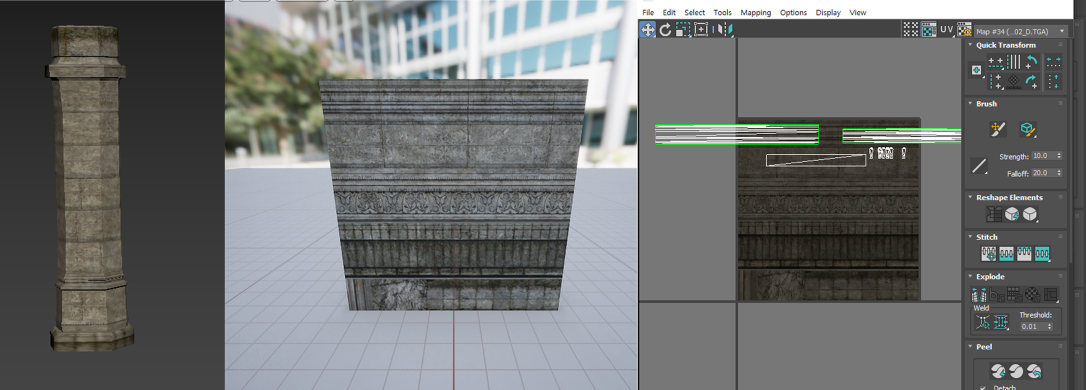Open the Mapping menu
This screenshot has width=1086, height=390.
756,12
